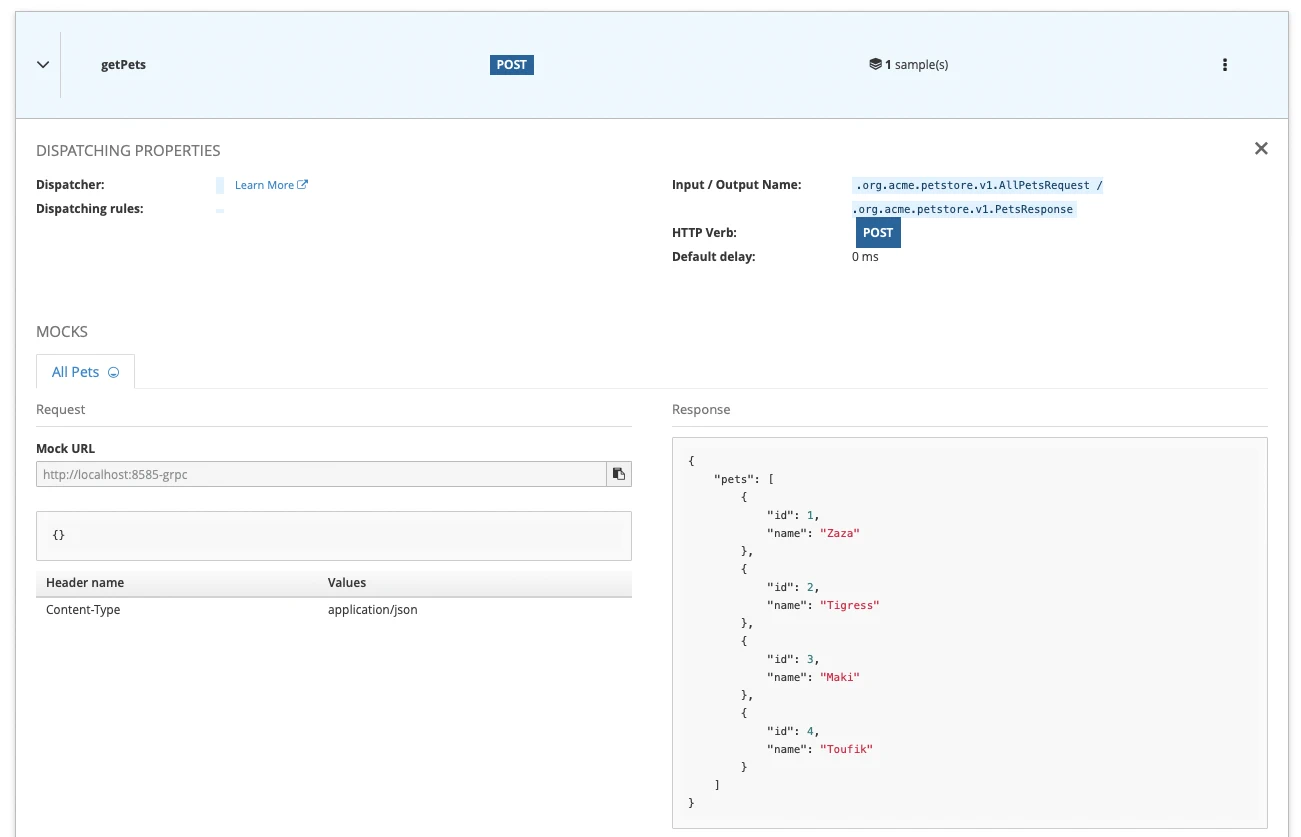1301x837 pixels.
Task: Click the "Toufik" name in response JSON
Action: 846,749
